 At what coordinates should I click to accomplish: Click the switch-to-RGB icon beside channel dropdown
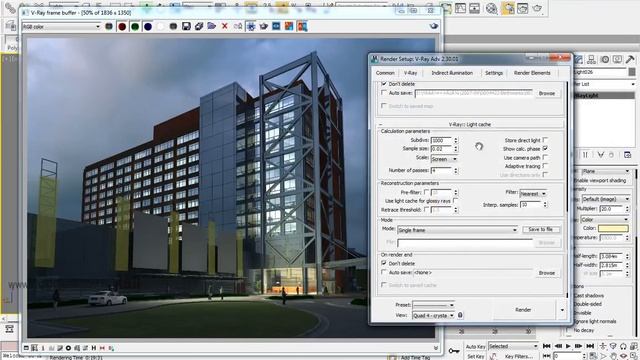[x=109, y=27]
